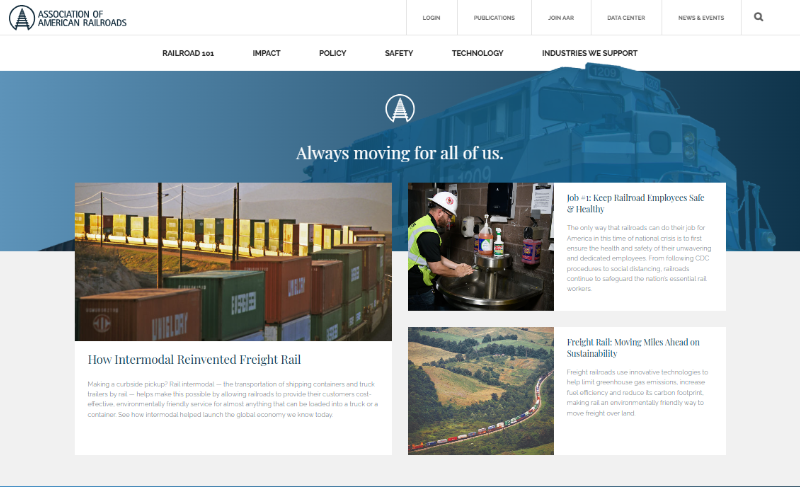
Task: Expand the Policy navigation menu
Action: (x=333, y=53)
